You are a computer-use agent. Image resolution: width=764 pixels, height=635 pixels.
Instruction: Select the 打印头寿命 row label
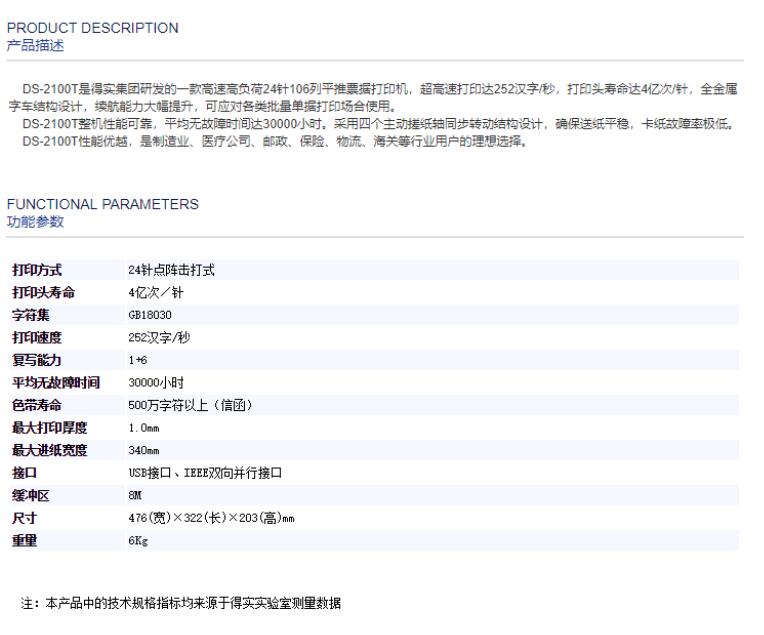[x=42, y=293]
